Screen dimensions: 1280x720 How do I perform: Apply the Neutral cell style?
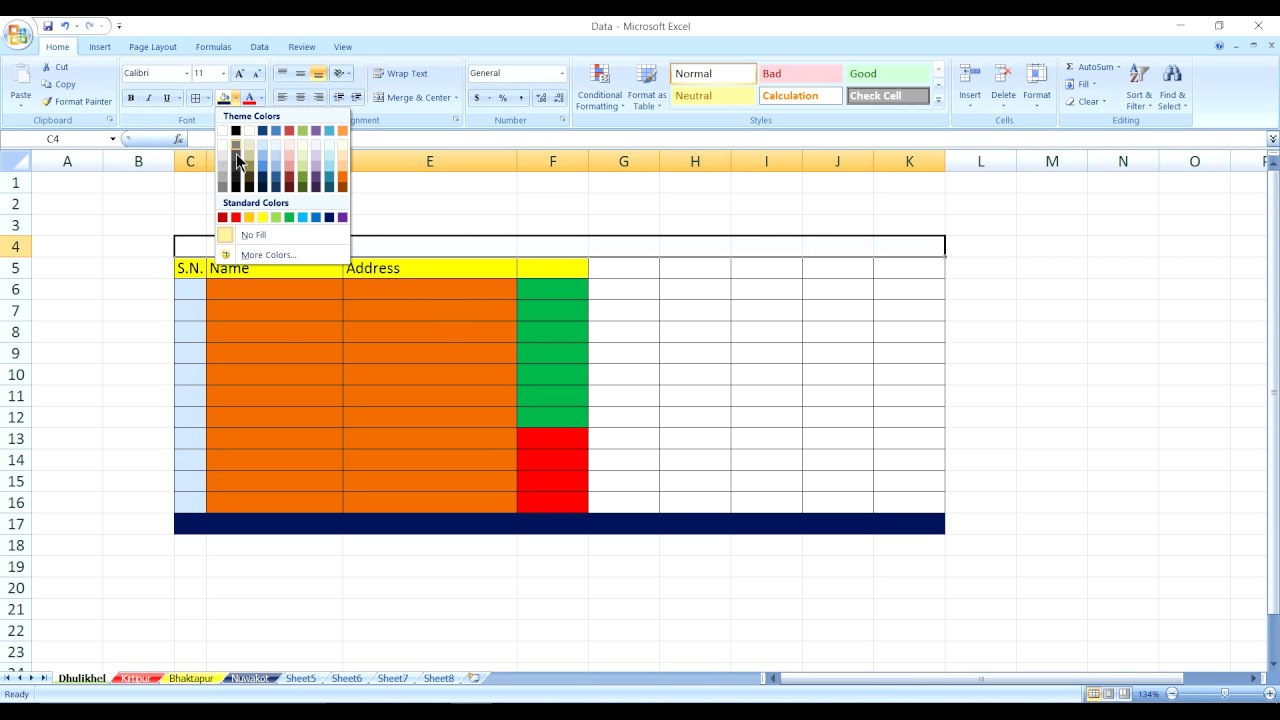pyautogui.click(x=713, y=96)
